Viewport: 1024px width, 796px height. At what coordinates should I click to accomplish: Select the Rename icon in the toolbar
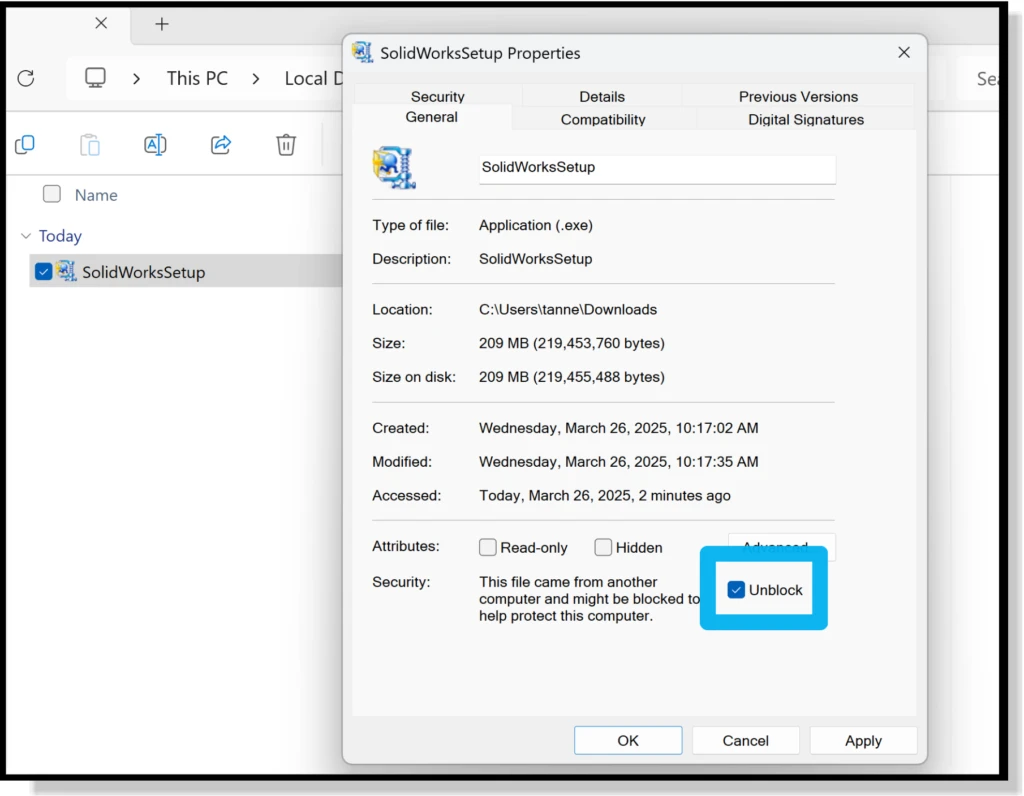155,145
